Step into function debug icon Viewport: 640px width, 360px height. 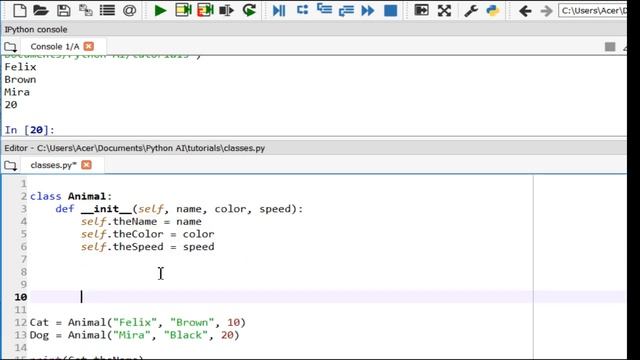(324, 10)
